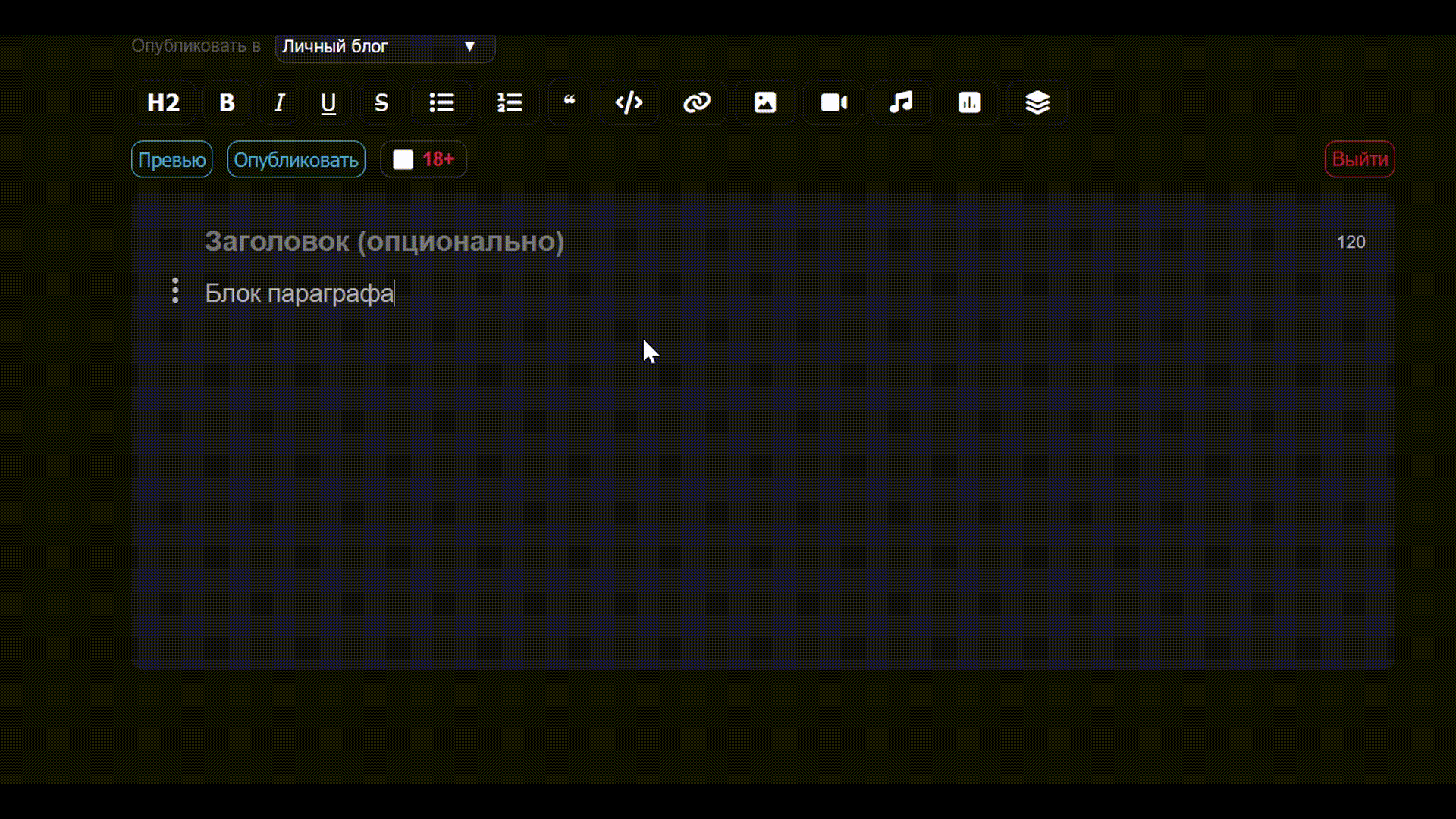
Task: Add a hyperlink with link icon
Action: coord(697,103)
